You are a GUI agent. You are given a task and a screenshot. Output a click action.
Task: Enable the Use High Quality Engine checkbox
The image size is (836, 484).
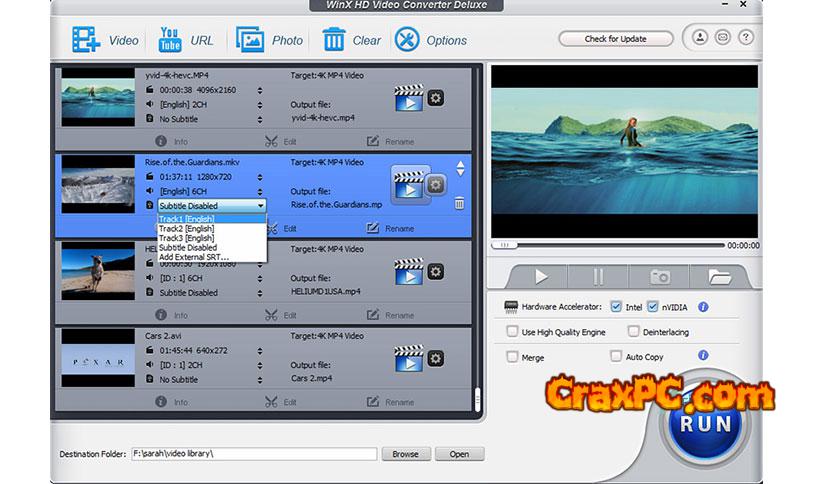pyautogui.click(x=513, y=331)
